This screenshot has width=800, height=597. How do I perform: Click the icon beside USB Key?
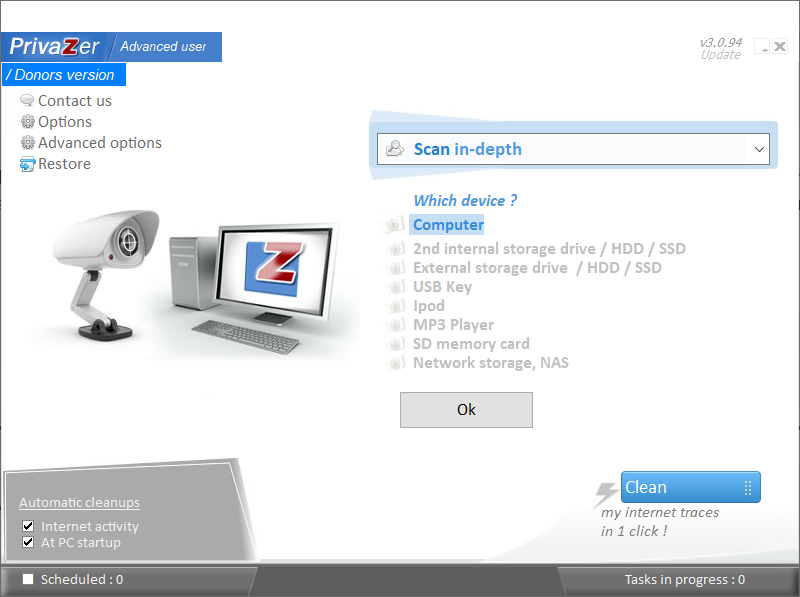point(395,287)
